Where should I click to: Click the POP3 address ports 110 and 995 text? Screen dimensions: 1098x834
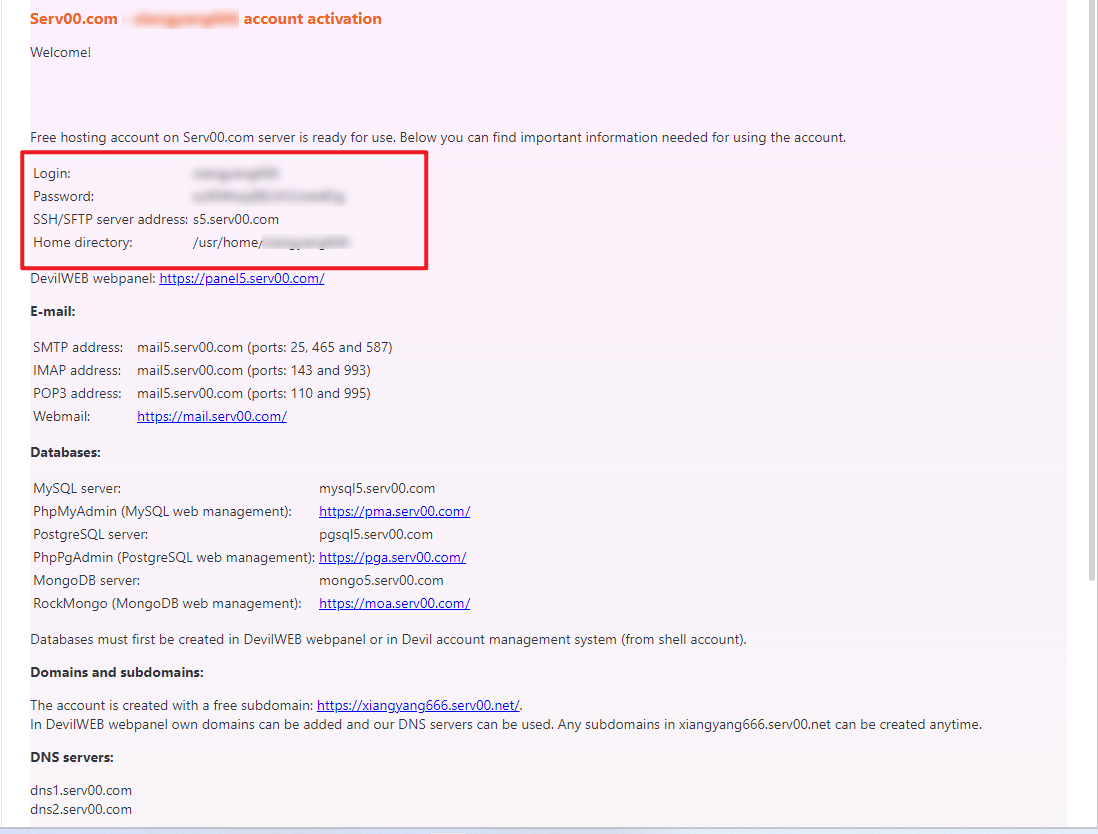pos(253,394)
